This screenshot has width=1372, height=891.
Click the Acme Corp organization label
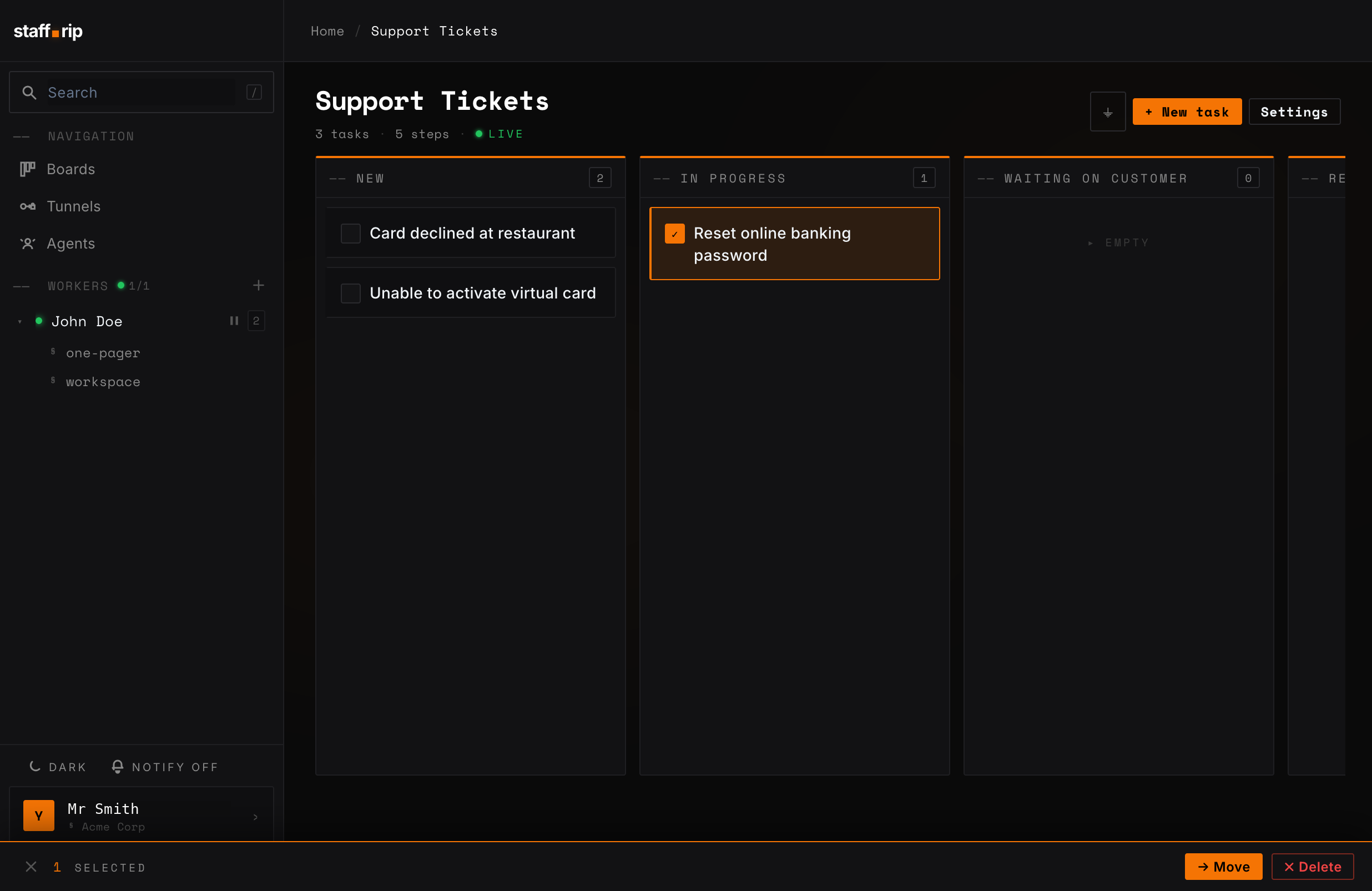[x=113, y=827]
